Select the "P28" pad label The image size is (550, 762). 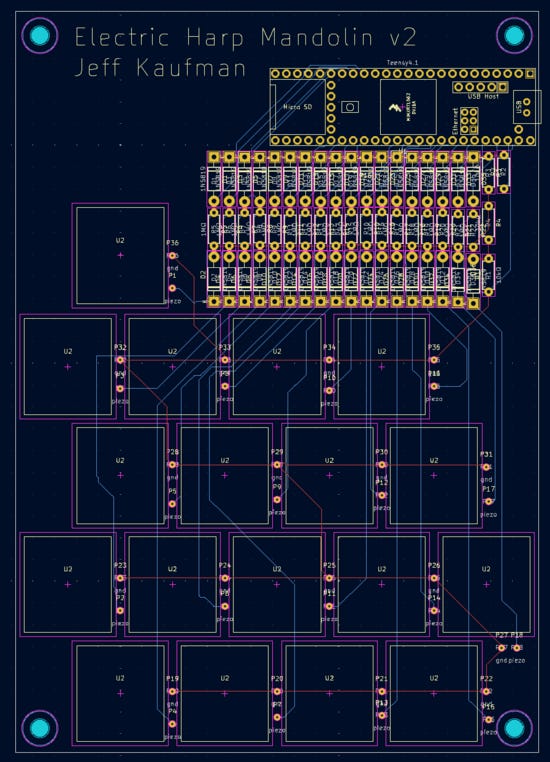click(172, 451)
